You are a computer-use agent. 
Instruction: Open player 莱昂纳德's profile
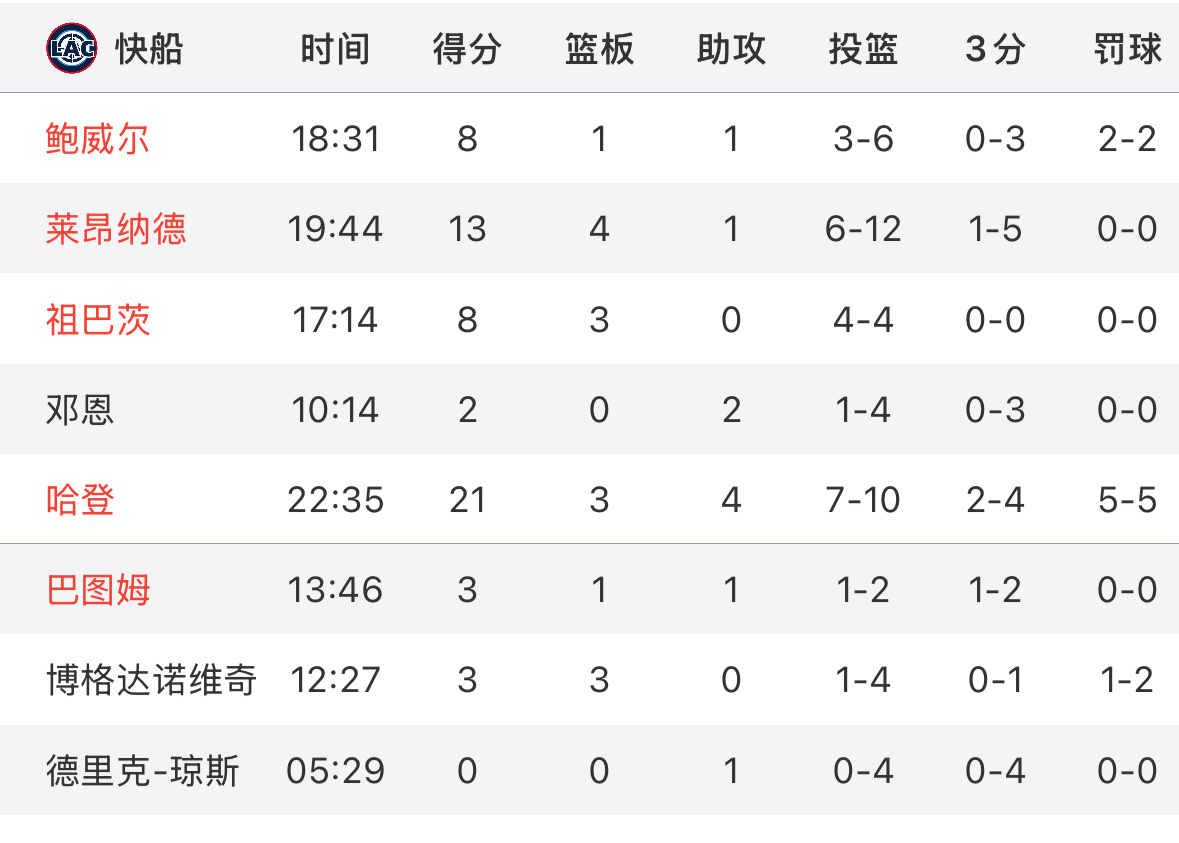(x=116, y=229)
